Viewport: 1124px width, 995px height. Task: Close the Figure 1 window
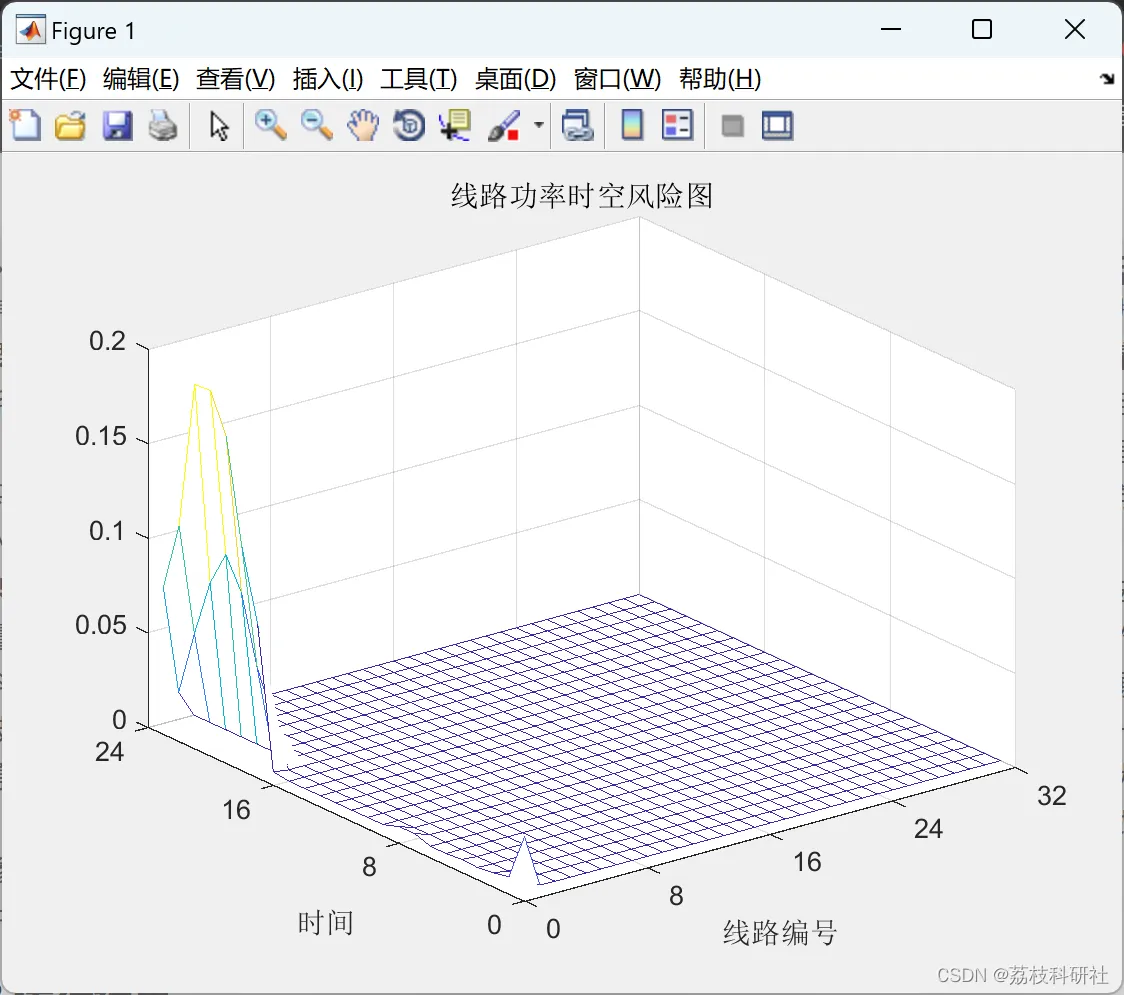tap(1075, 29)
